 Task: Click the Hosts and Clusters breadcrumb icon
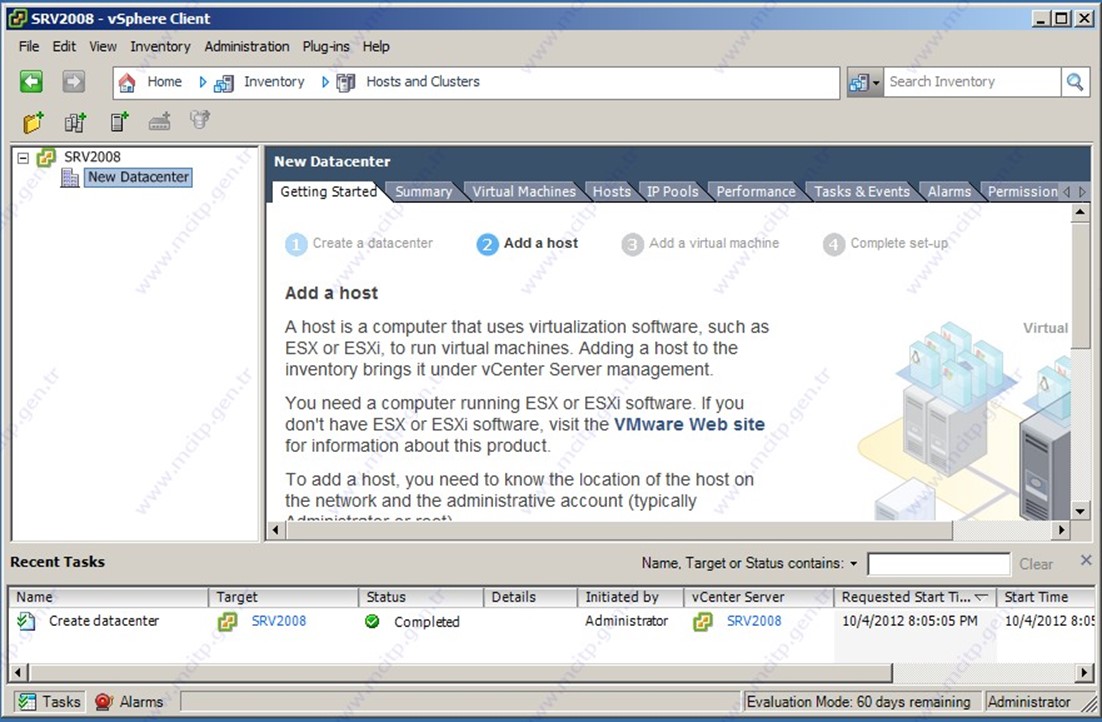point(346,83)
